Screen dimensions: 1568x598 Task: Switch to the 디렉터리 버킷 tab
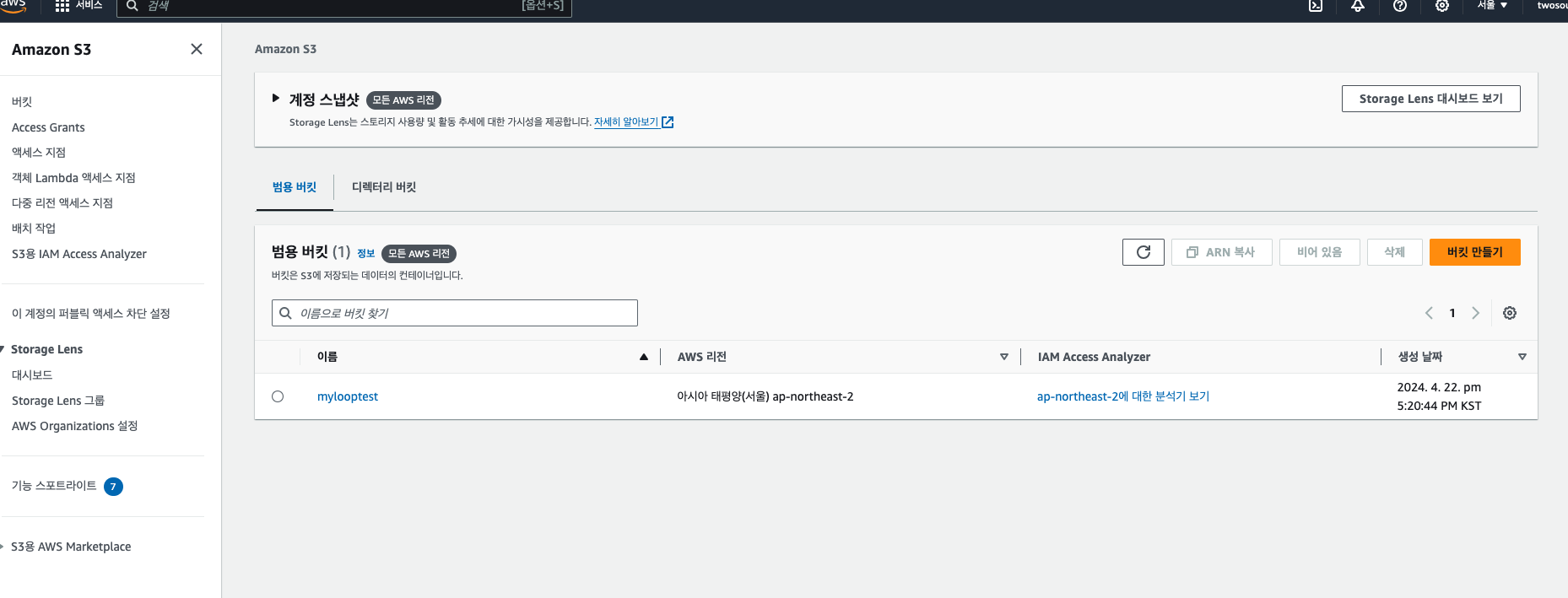coord(384,187)
